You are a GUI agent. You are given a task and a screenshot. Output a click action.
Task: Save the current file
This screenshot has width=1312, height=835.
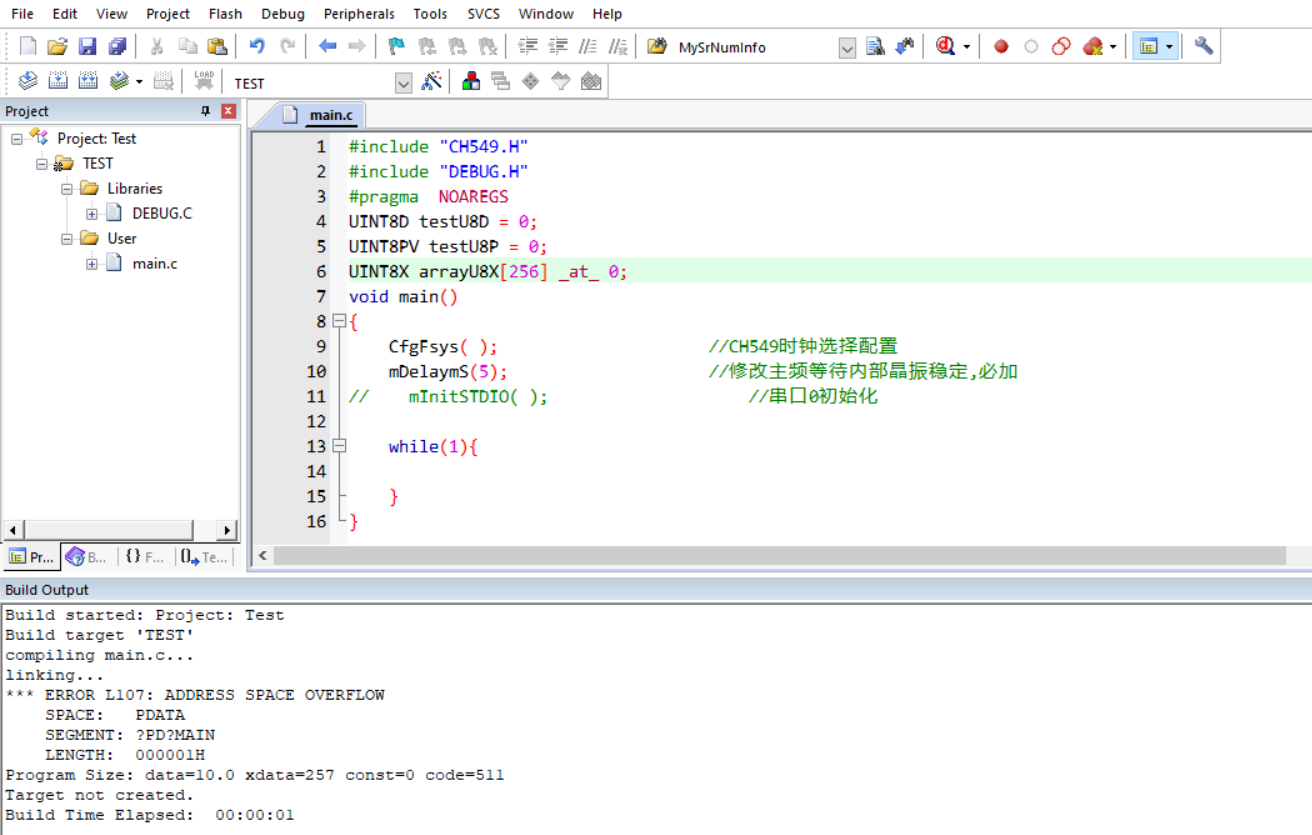tap(87, 47)
